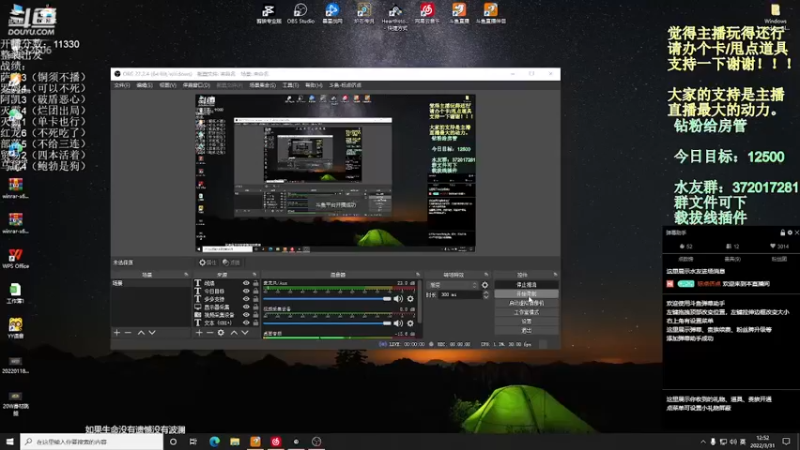The width and height of the screenshot is (800, 450).
Task: Open the Tools menu in OBS
Action: pyautogui.click(x=290, y=85)
